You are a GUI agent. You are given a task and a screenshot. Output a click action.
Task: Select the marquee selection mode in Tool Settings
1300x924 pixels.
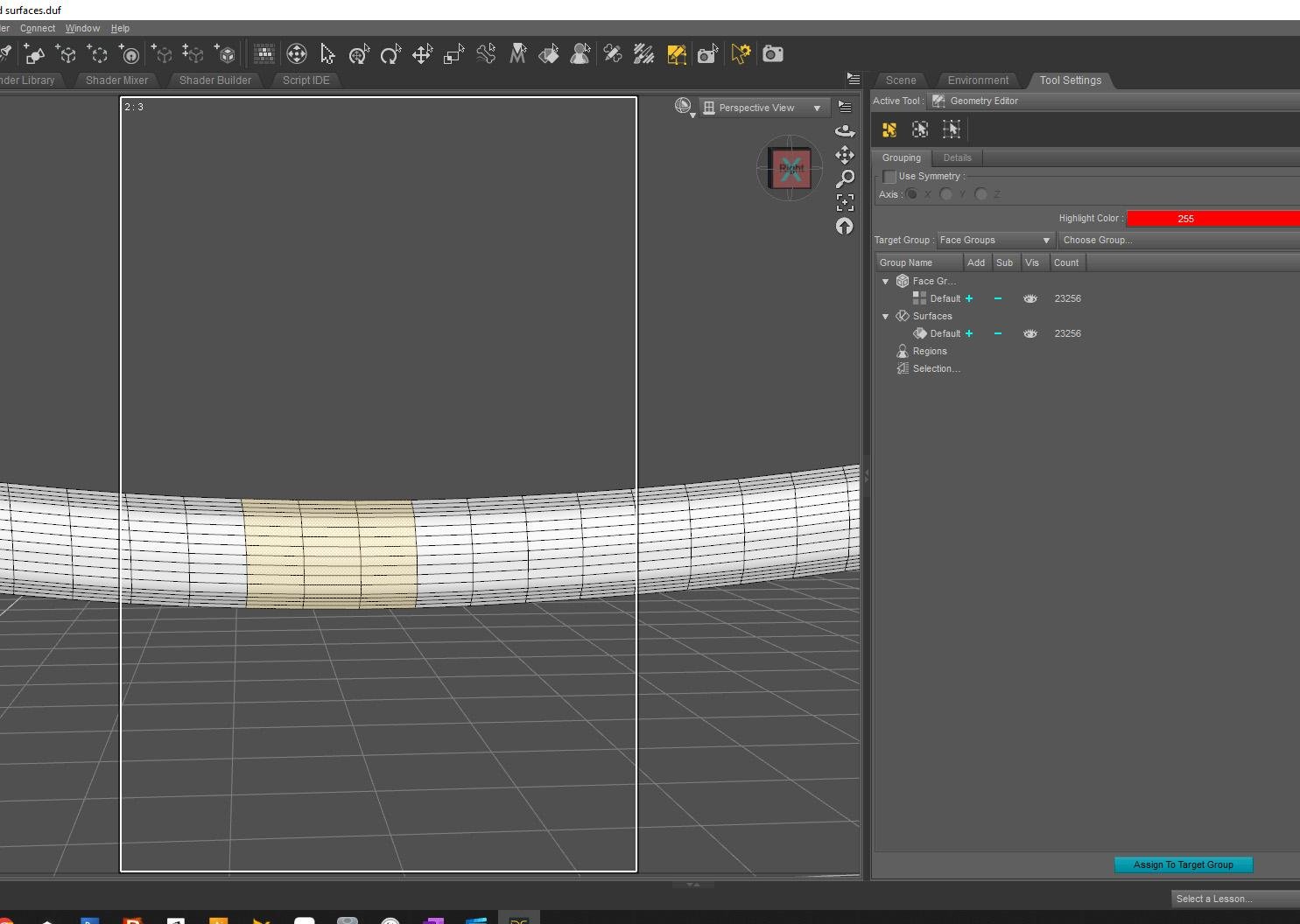click(x=920, y=129)
